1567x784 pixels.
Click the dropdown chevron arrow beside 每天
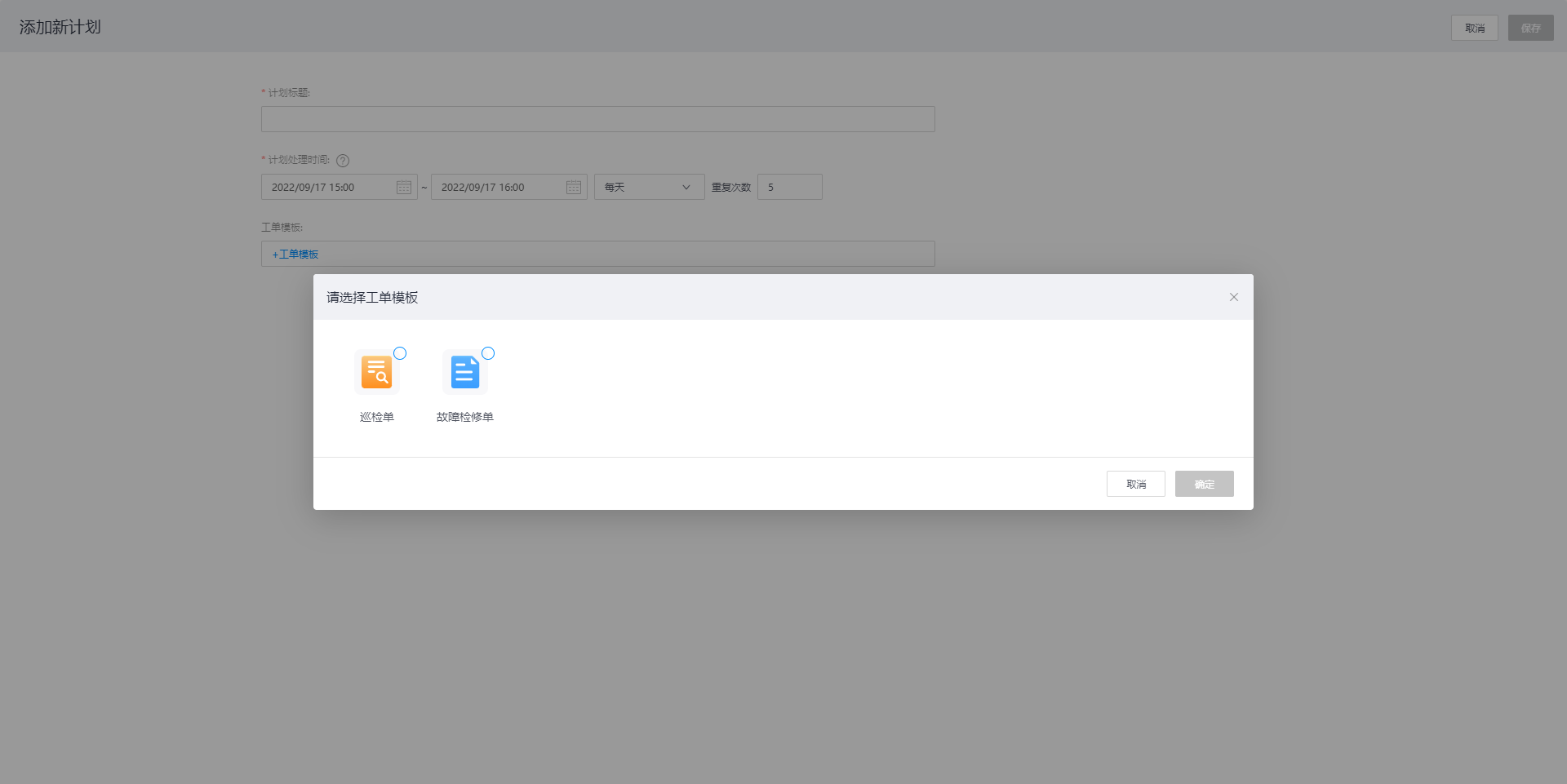point(686,188)
